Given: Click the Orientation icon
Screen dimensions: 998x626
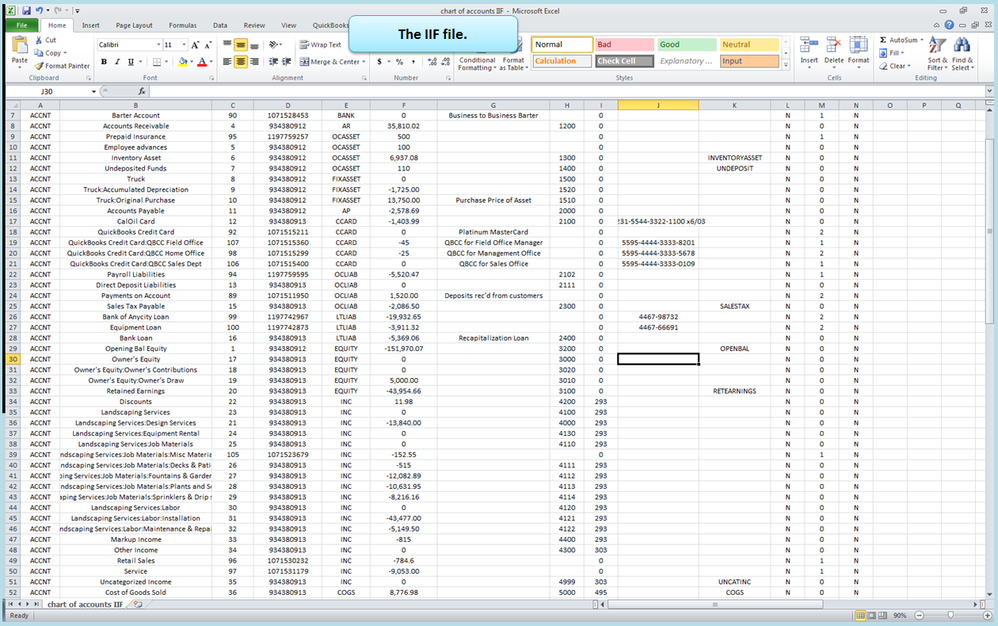Looking at the screenshot, I should pyautogui.click(x=274, y=45).
